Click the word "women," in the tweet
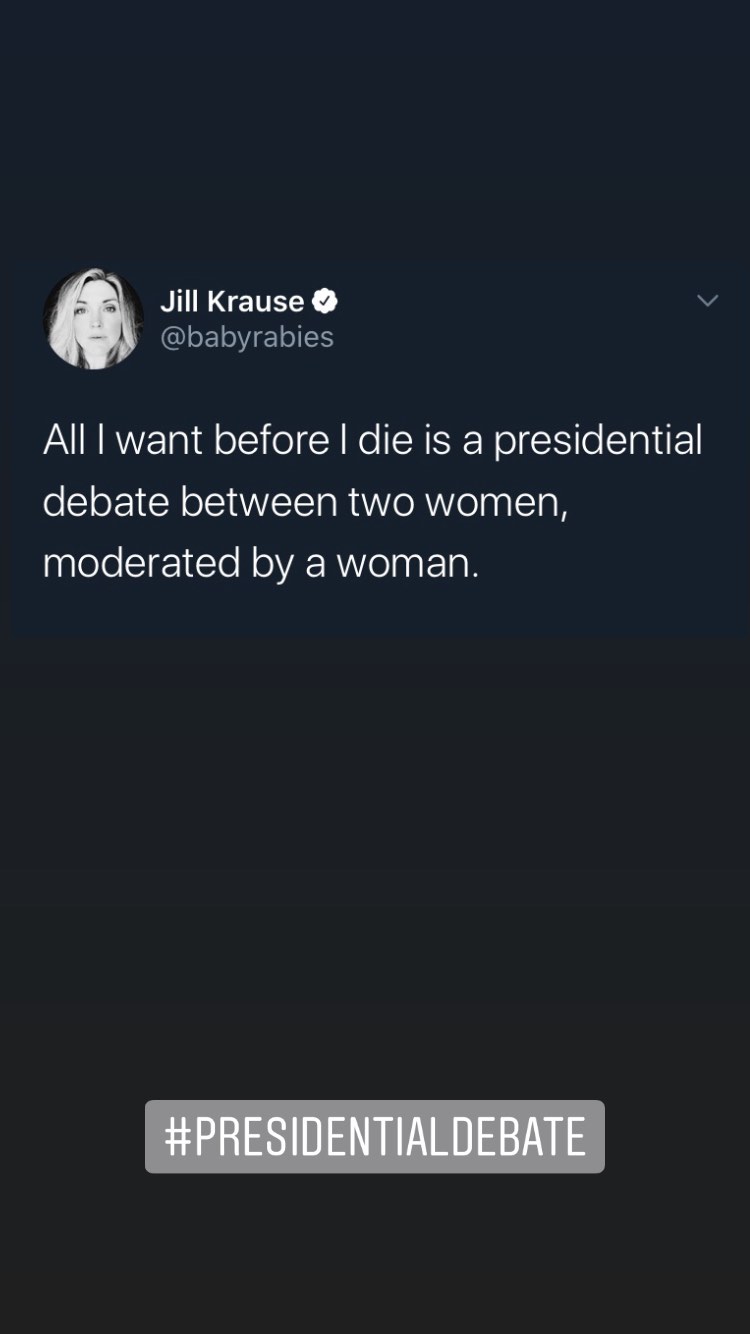This screenshot has width=750, height=1334. pyautogui.click(x=496, y=501)
